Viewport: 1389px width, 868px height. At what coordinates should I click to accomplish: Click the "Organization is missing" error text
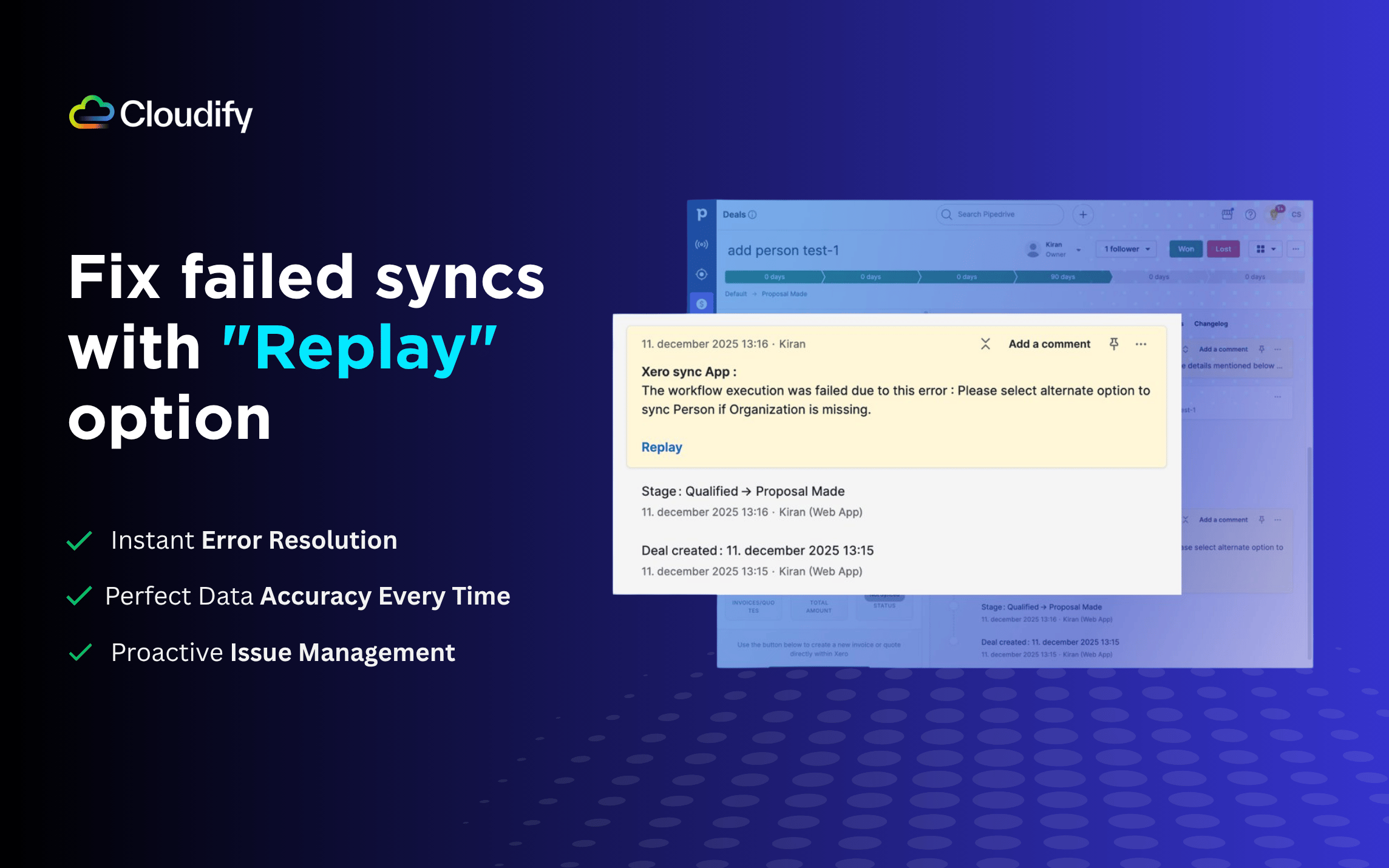800,410
